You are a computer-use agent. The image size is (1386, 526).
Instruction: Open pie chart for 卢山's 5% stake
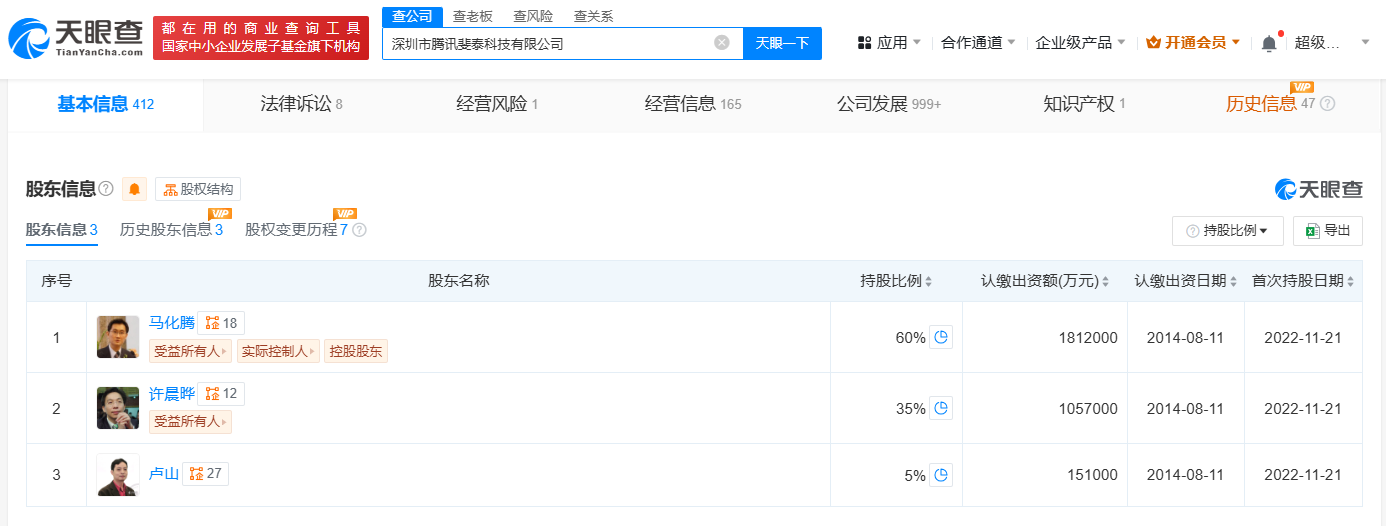[940, 475]
